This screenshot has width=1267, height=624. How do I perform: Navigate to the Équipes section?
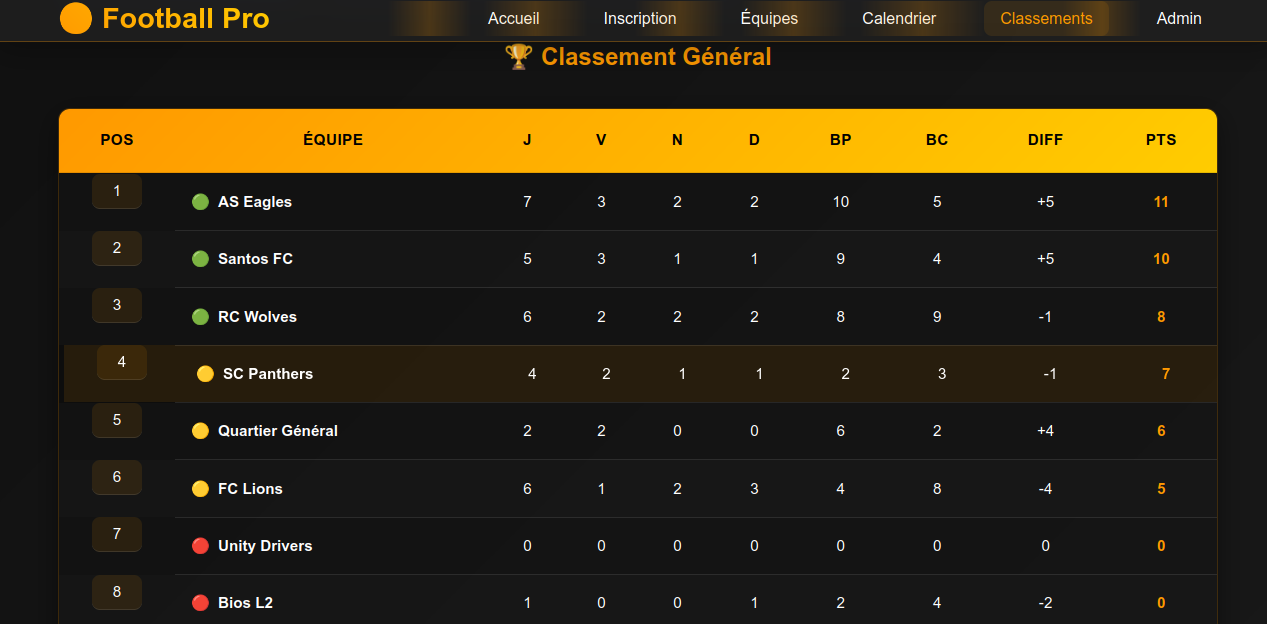(x=769, y=18)
